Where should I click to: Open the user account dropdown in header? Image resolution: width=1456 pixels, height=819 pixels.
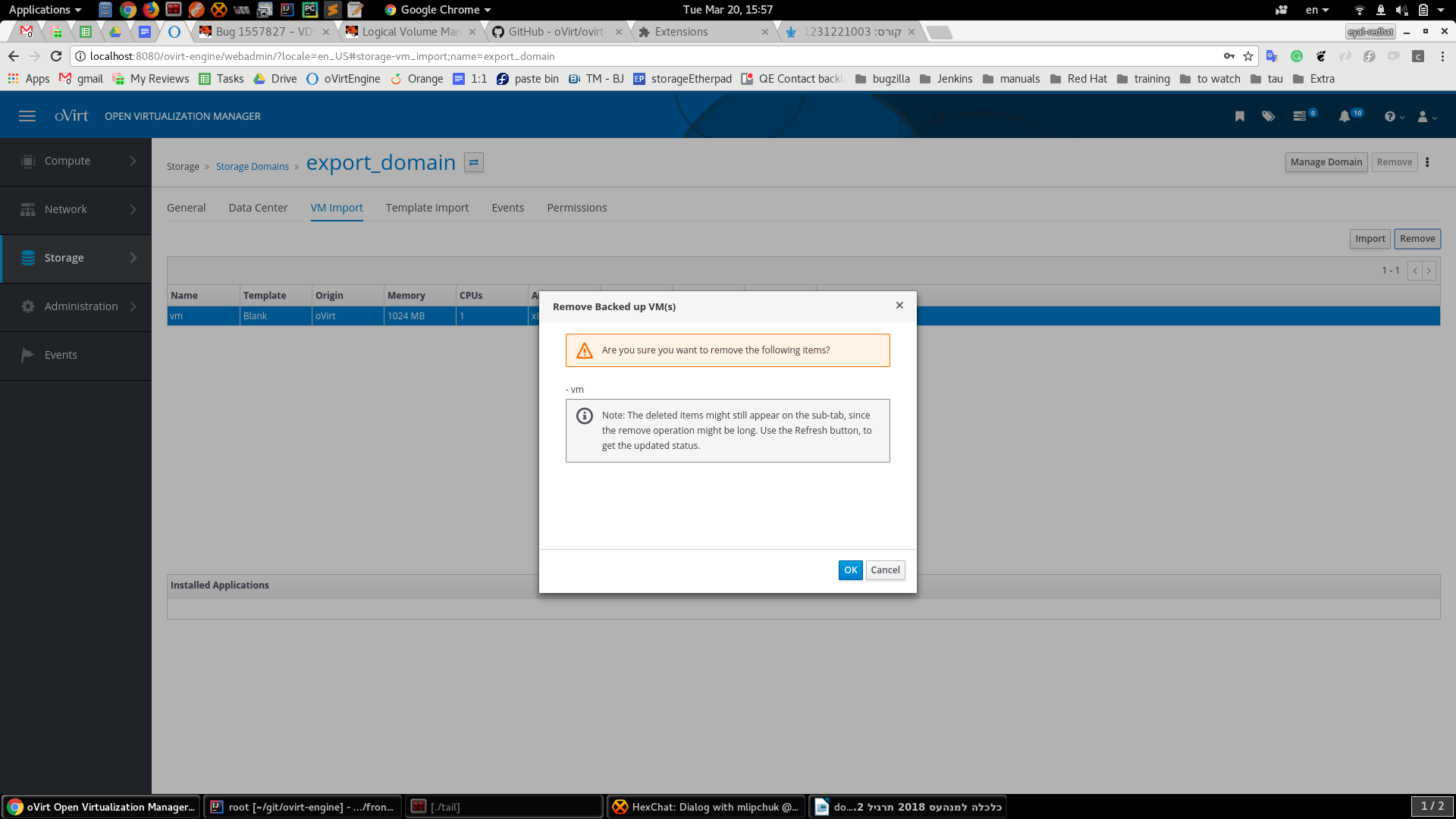click(1426, 117)
